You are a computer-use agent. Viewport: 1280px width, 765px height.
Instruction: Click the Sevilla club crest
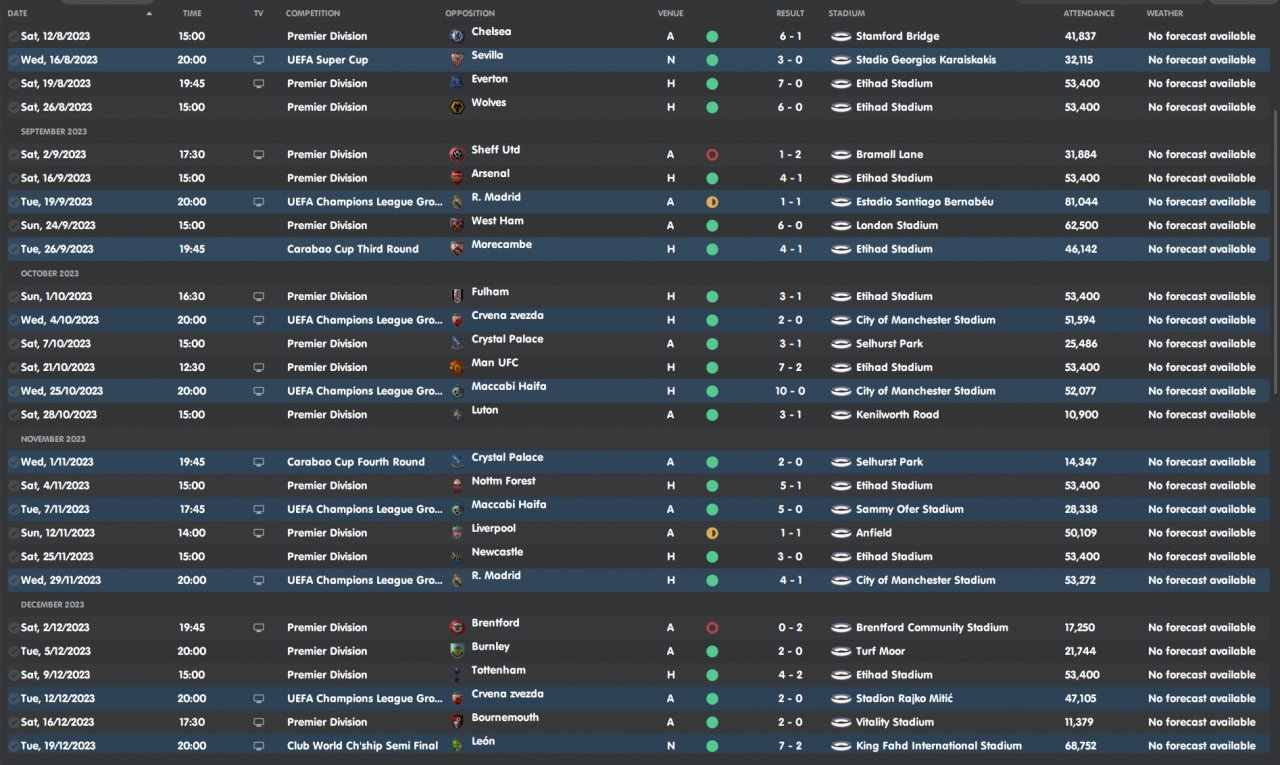click(457, 59)
